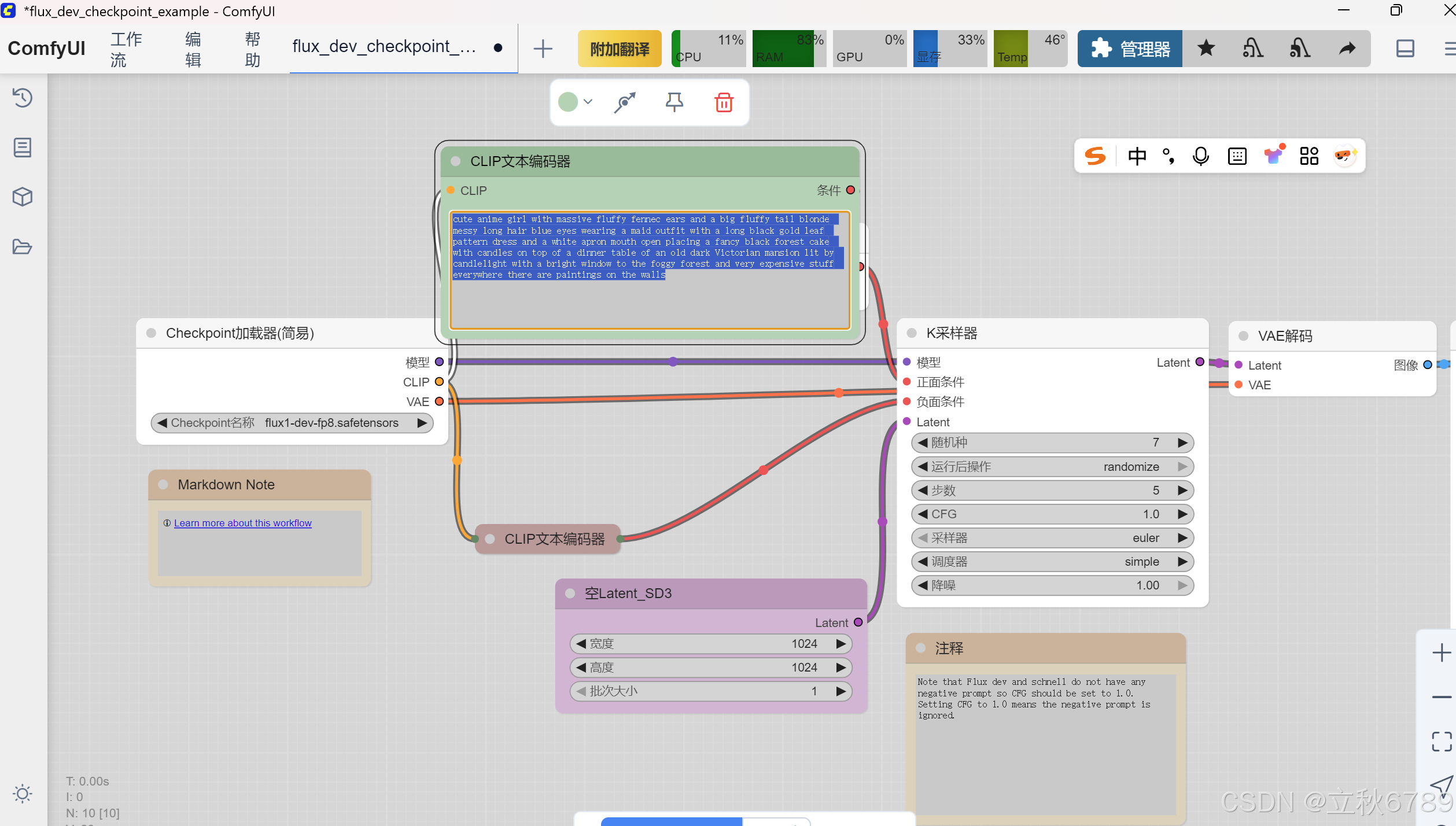Open the Learn more about this workflow link
This screenshot has width=1456, height=826.
(242, 523)
